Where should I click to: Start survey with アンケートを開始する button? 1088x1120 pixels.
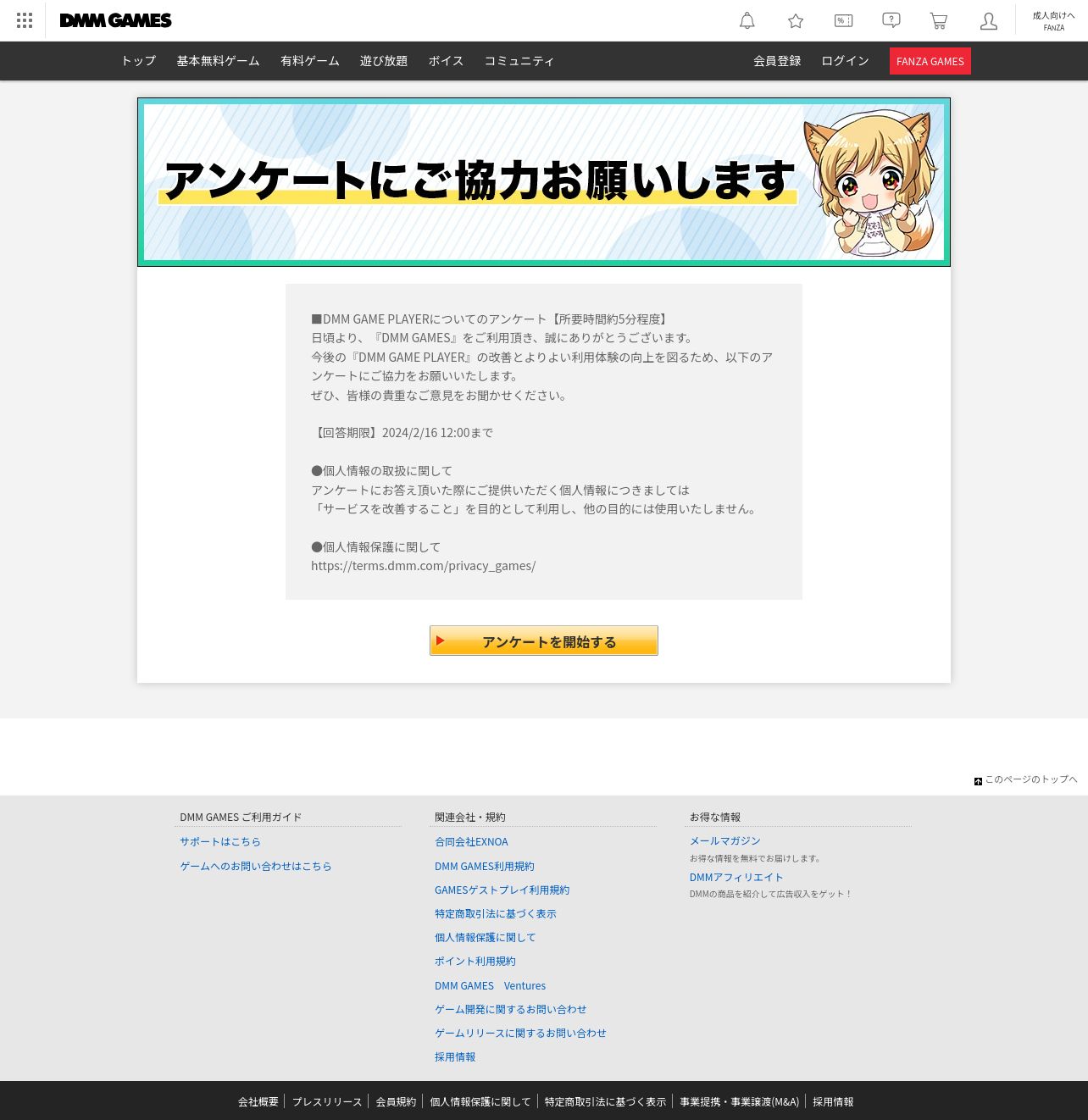(x=544, y=640)
